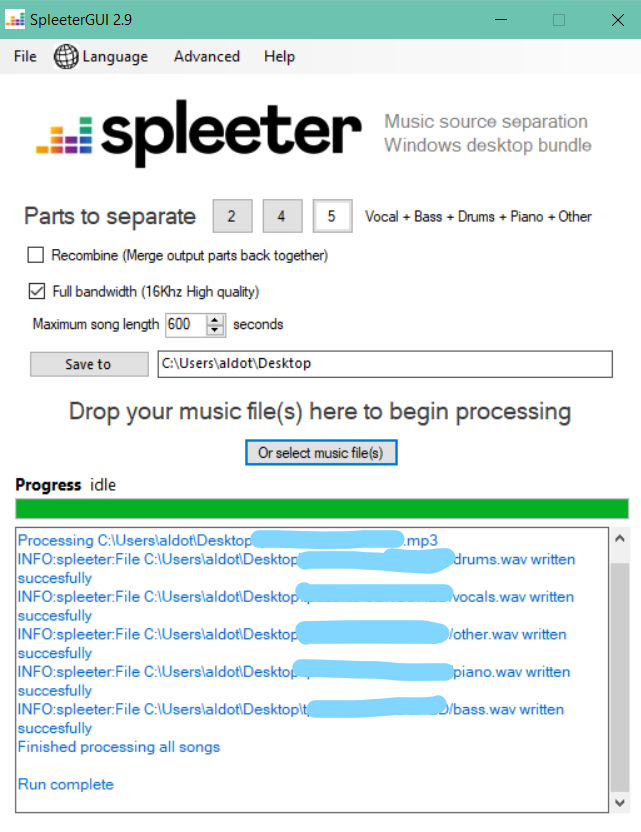This screenshot has width=641, height=832.
Task: Click the scrollbar down arrow in the log
Action: click(618, 802)
